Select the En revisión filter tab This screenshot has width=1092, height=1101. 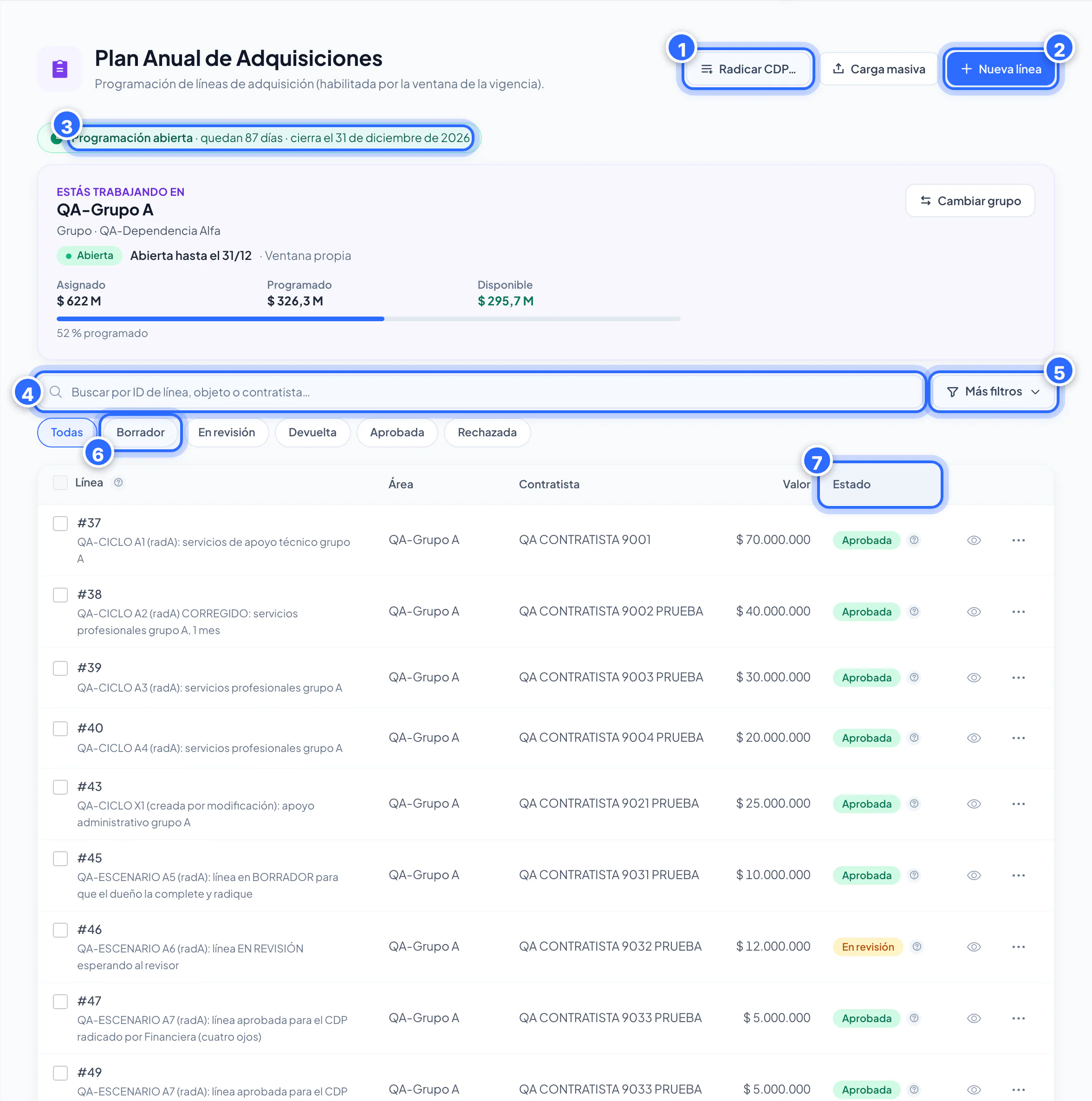227,433
